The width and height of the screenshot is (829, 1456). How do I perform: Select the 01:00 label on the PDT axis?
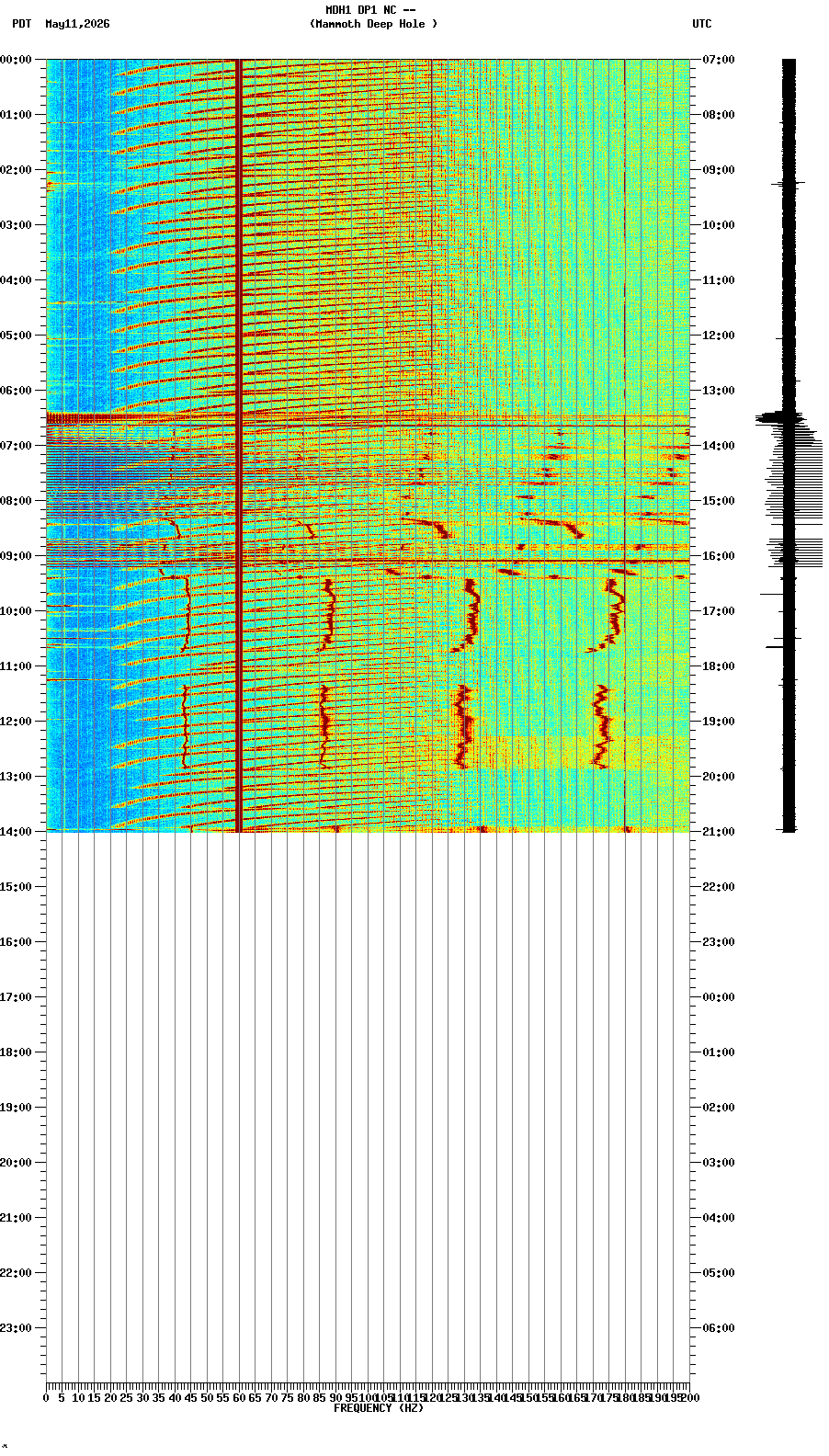coord(16,115)
